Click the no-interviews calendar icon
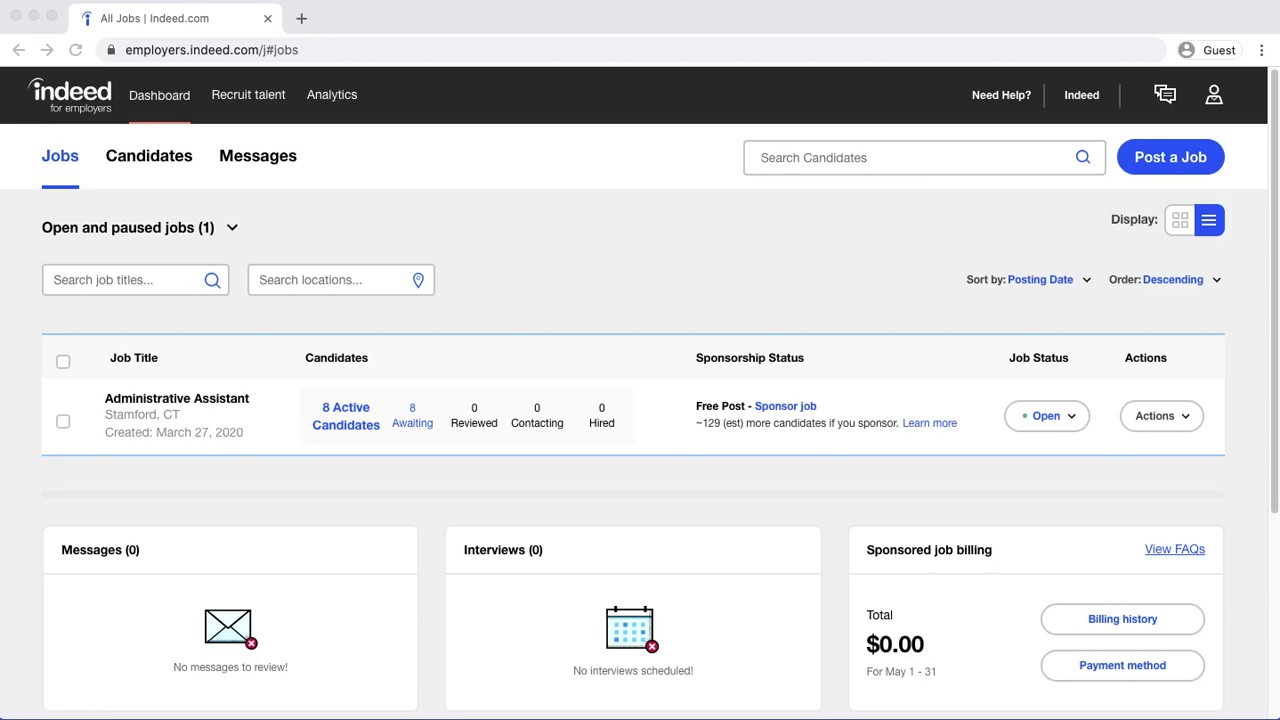 coord(632,629)
